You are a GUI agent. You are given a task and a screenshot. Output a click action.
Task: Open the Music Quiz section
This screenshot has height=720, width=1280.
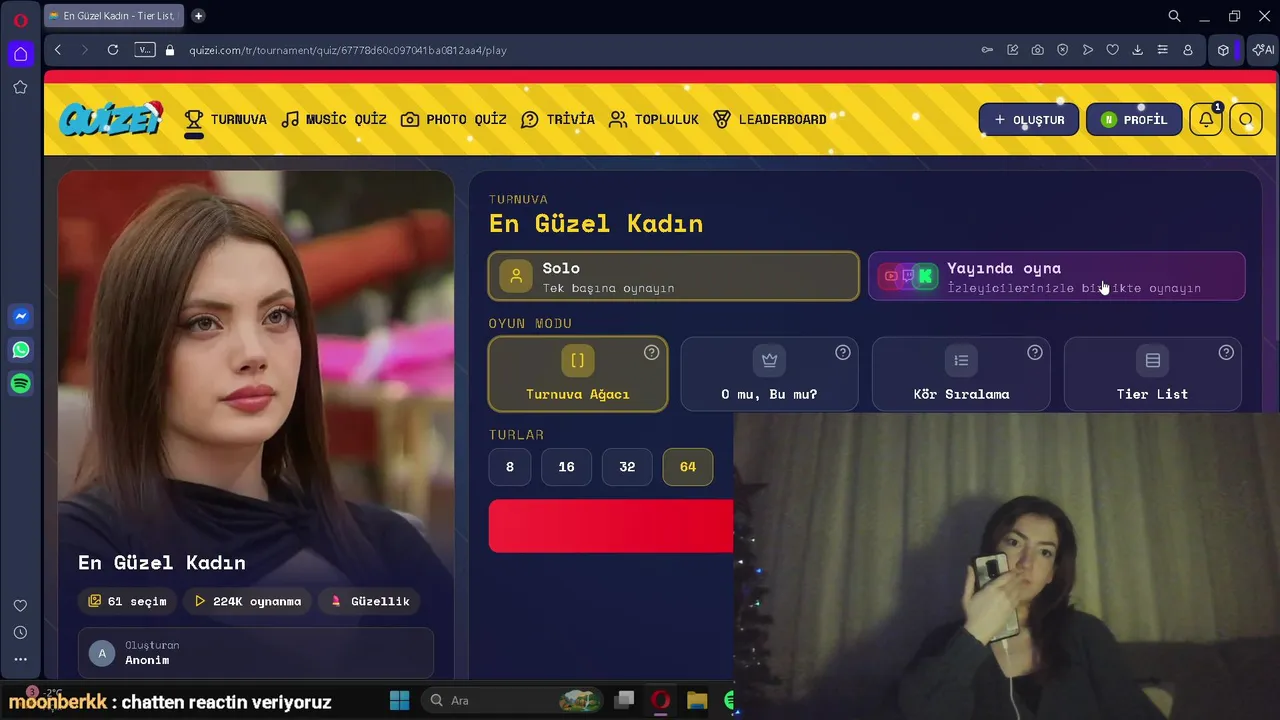[334, 120]
